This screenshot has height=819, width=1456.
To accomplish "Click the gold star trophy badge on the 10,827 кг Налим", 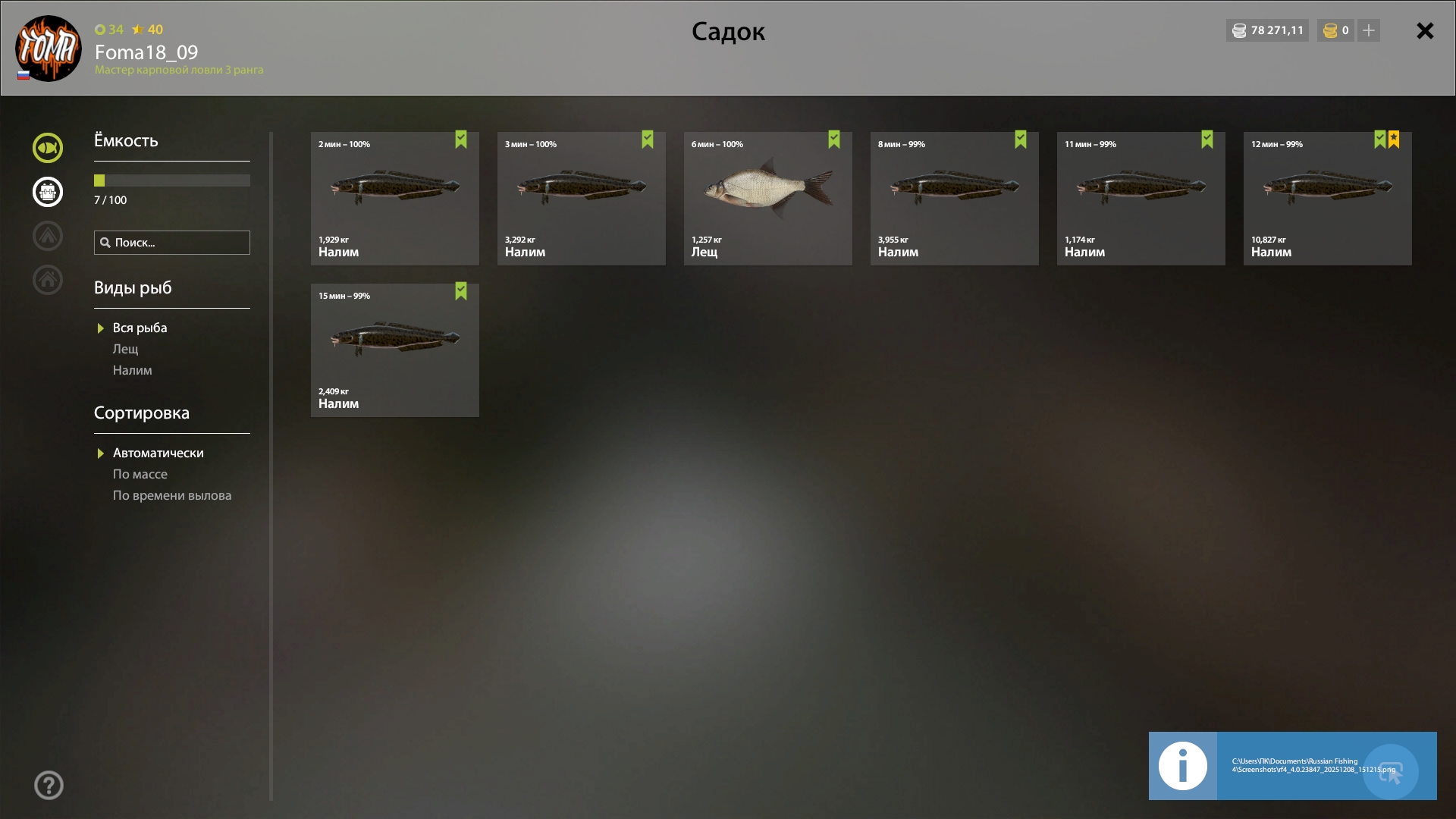I will click(x=1394, y=140).
